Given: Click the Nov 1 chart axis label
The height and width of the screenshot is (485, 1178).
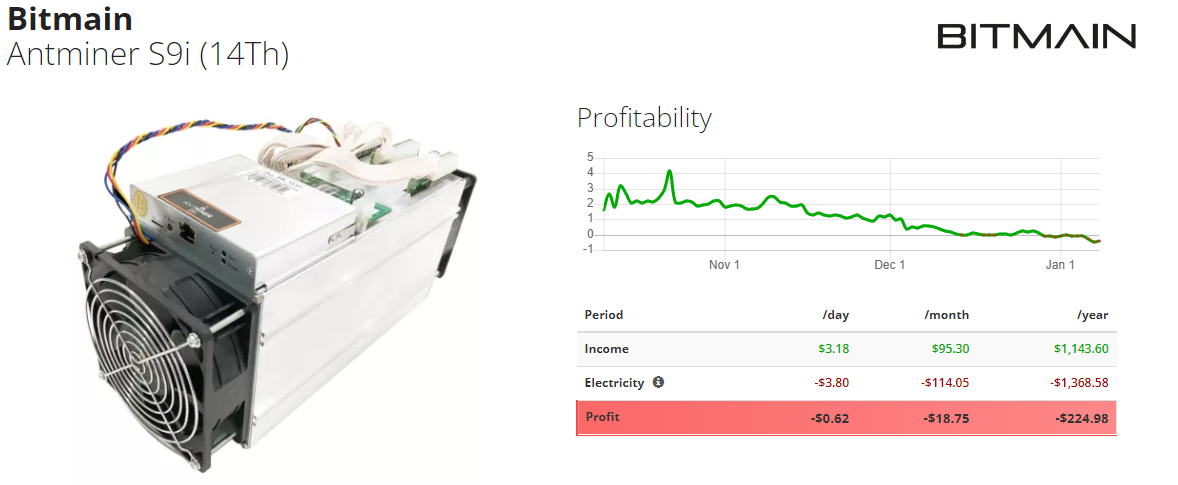Looking at the screenshot, I should [724, 265].
